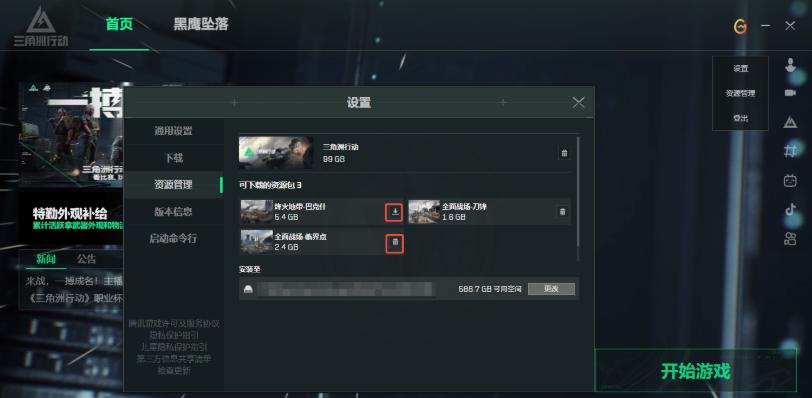Click the orange account icon in title bar

(741, 26)
